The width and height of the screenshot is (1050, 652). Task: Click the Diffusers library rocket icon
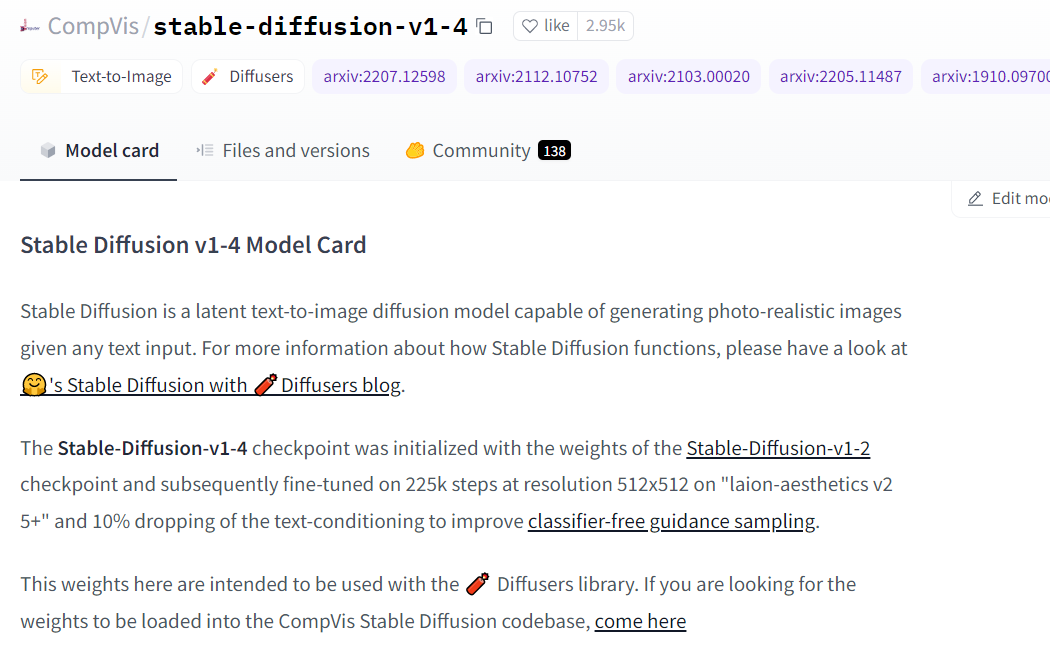click(208, 76)
